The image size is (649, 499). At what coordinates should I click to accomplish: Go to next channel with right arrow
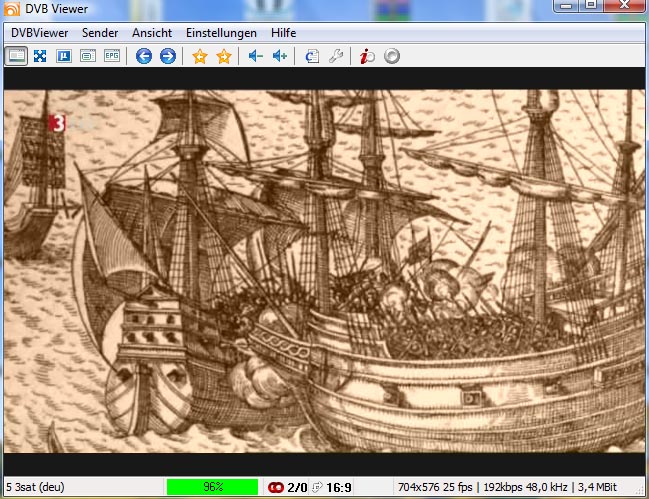[x=168, y=56]
